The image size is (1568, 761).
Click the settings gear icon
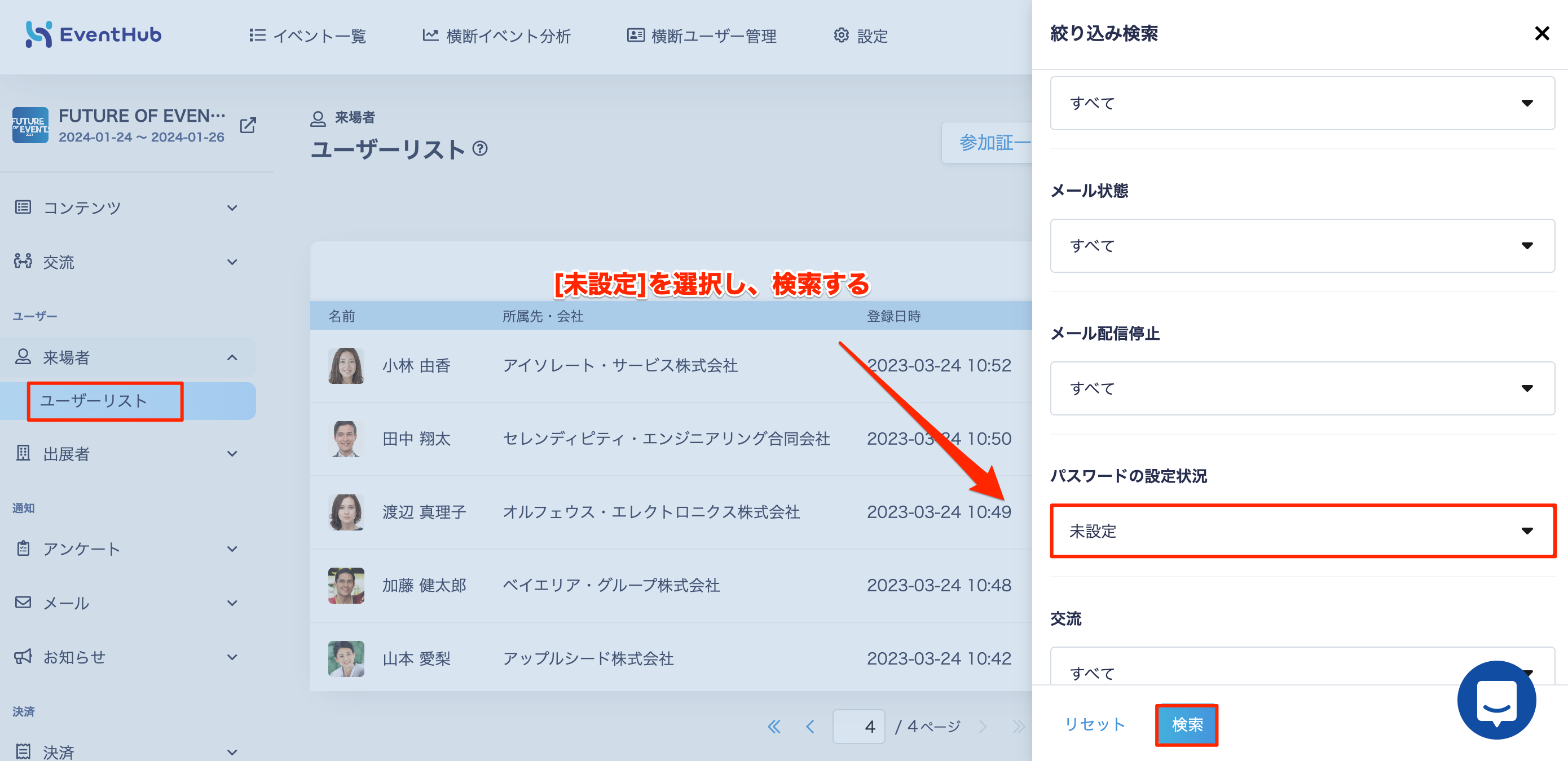(x=840, y=36)
